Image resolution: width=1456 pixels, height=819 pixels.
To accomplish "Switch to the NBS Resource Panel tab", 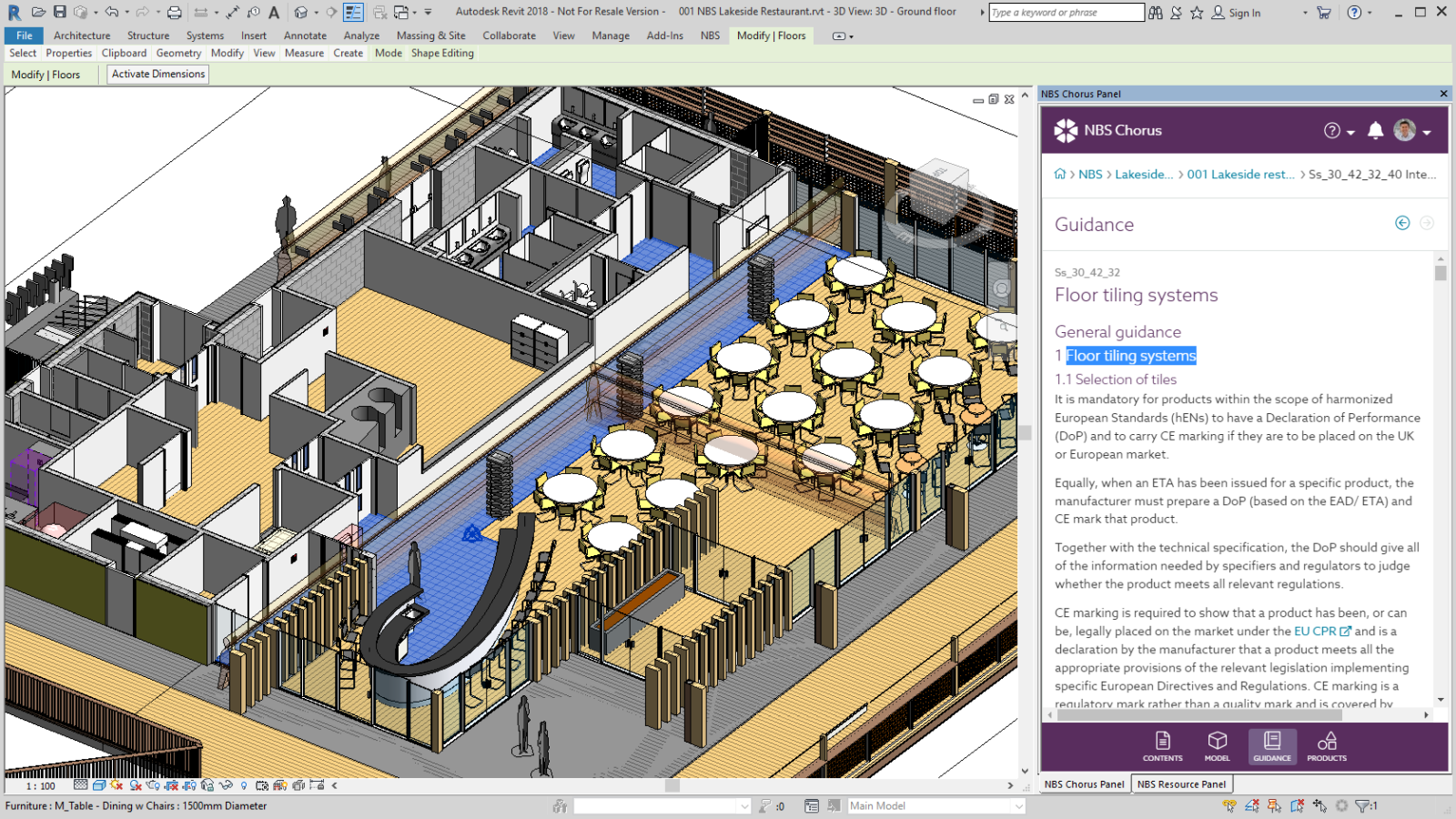I will (1182, 784).
